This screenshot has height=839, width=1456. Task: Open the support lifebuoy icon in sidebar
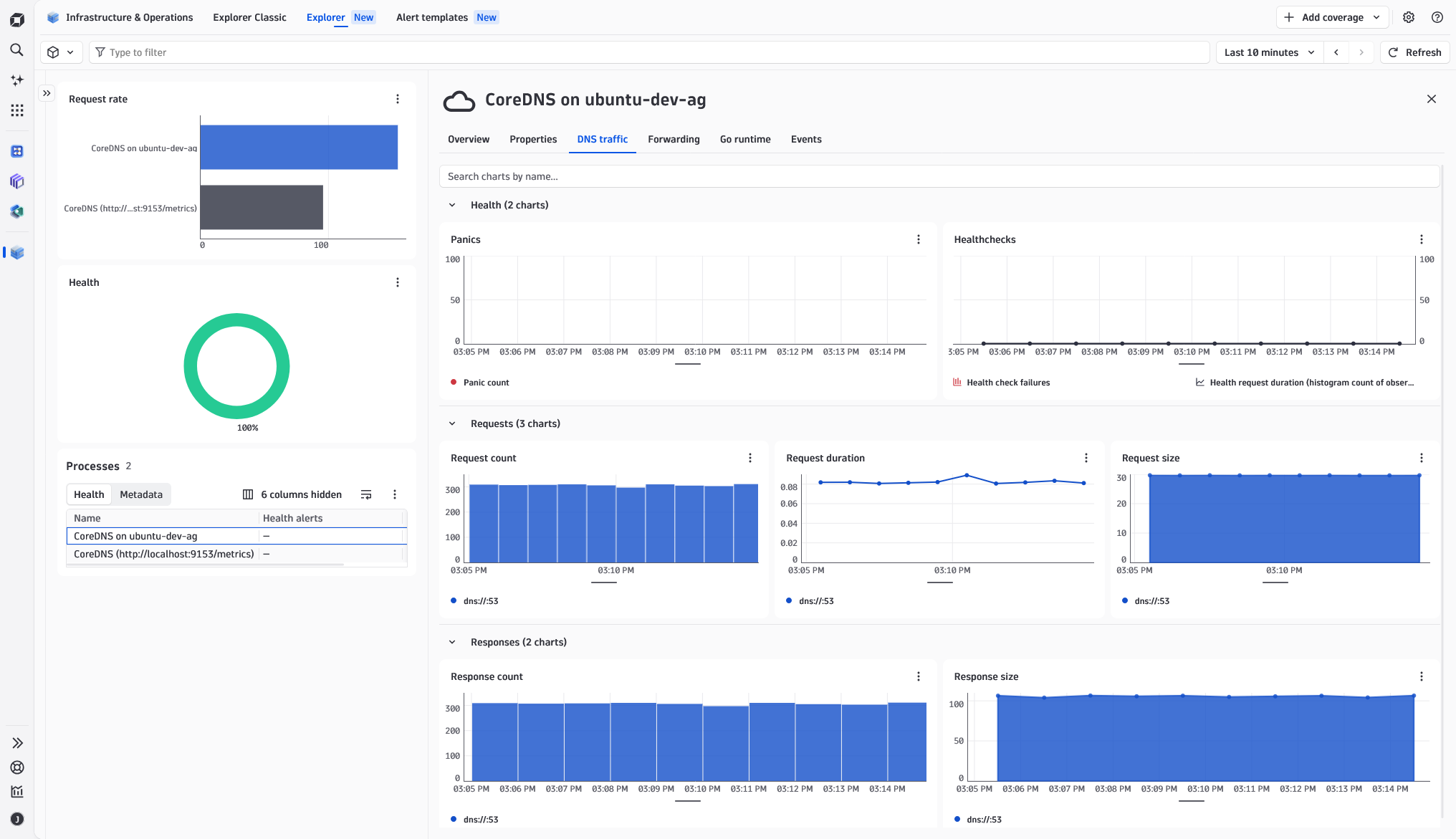coord(17,767)
